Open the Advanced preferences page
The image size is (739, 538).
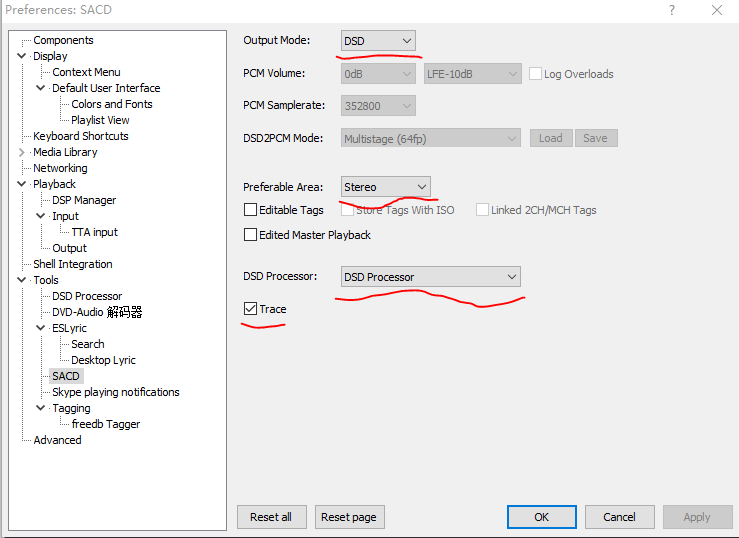click(x=57, y=440)
